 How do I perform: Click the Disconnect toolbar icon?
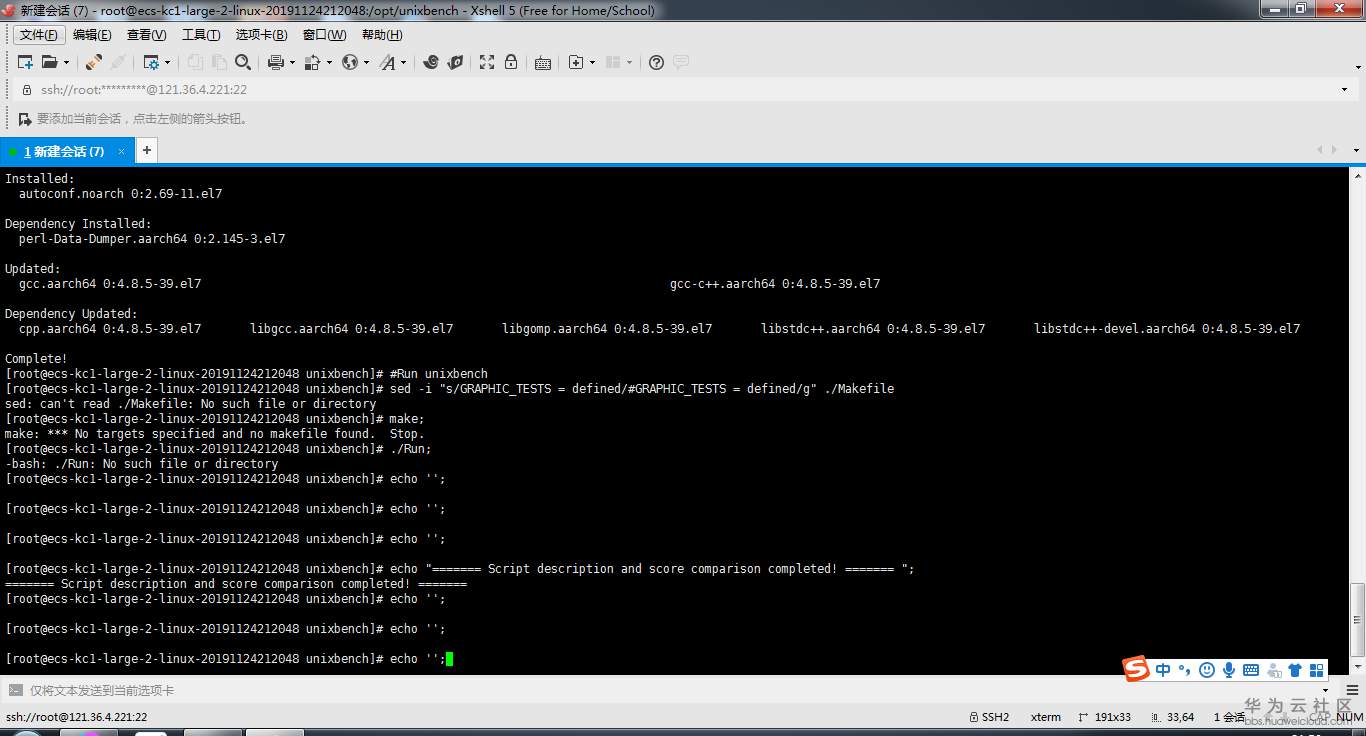click(x=117, y=62)
